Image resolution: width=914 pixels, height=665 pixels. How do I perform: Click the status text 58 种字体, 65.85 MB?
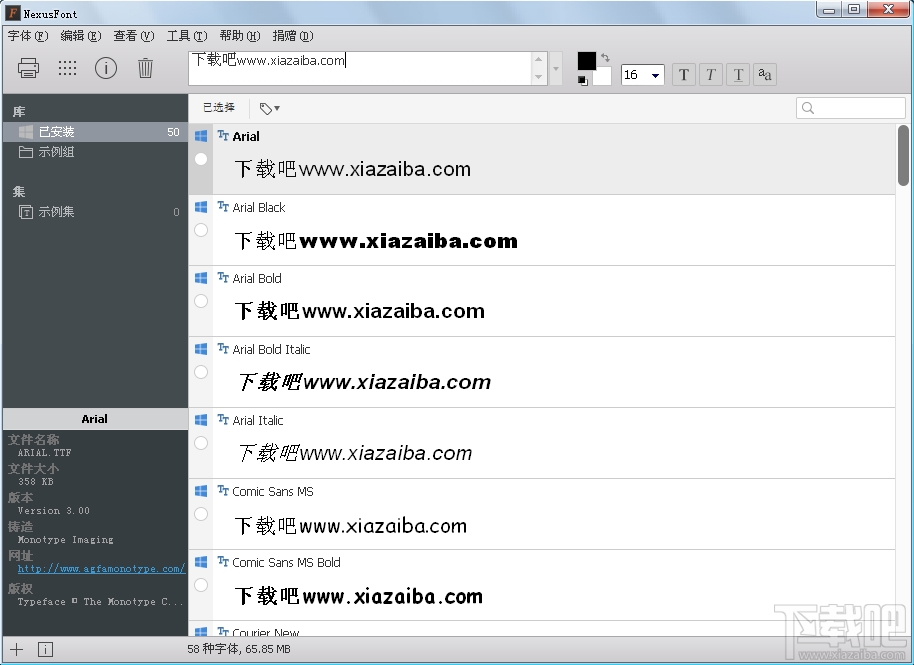pos(239,649)
